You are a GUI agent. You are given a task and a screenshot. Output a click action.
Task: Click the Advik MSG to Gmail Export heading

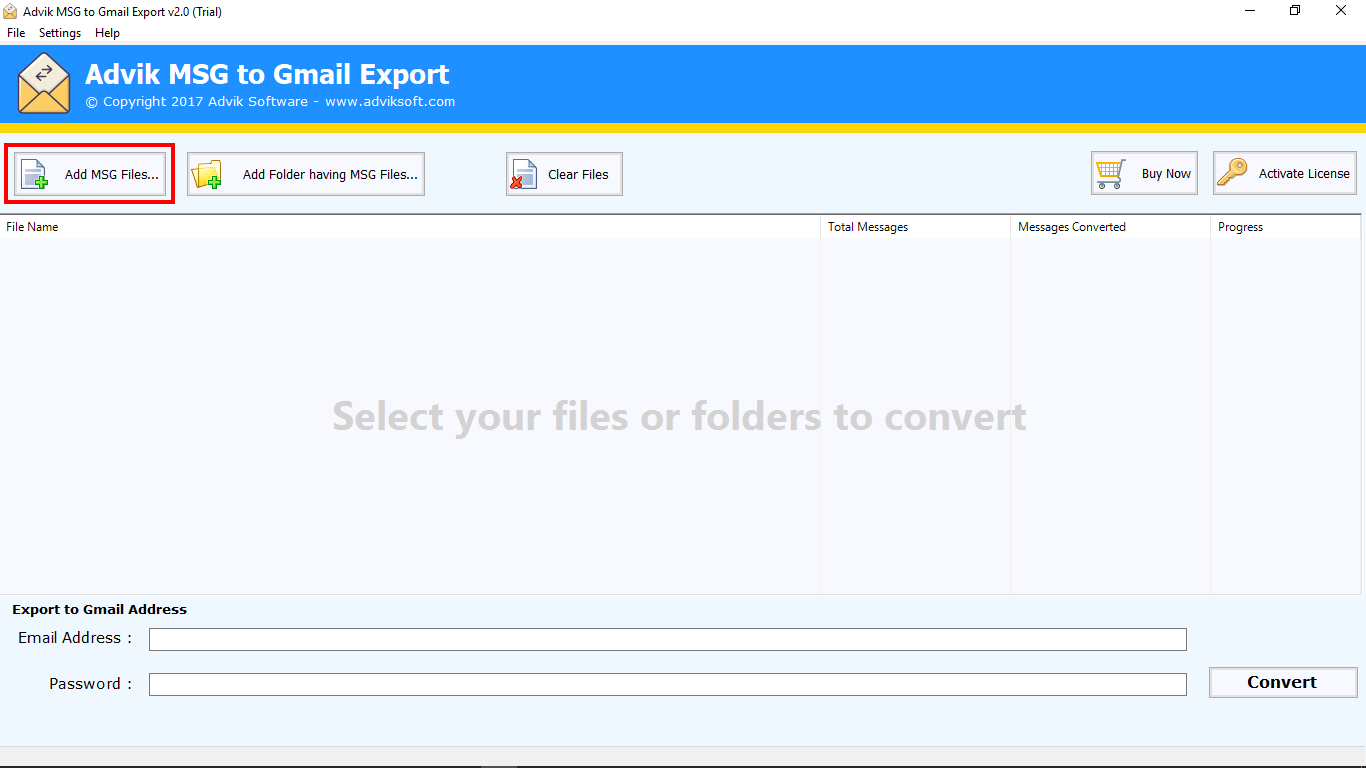[267, 74]
